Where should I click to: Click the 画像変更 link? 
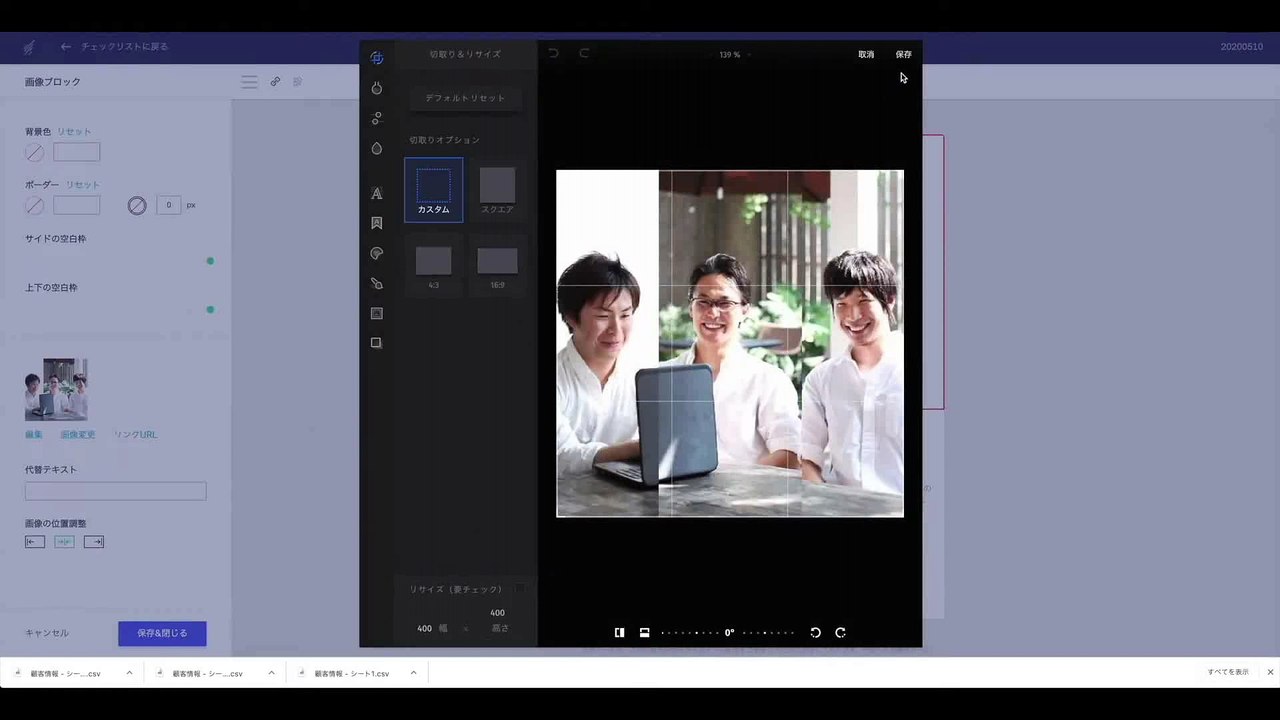pos(78,435)
